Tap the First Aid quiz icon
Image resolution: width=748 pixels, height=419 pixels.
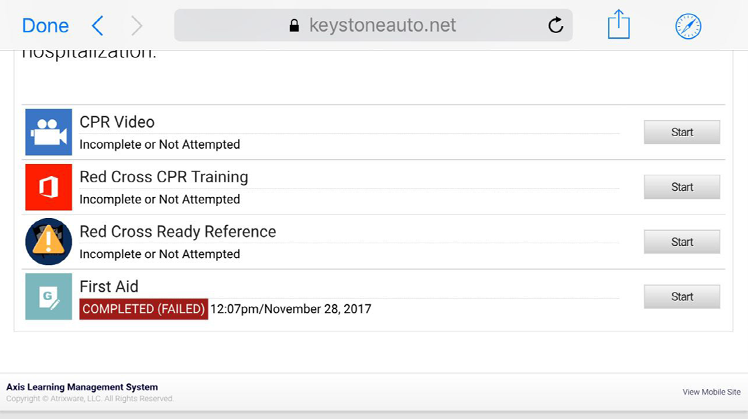49,296
